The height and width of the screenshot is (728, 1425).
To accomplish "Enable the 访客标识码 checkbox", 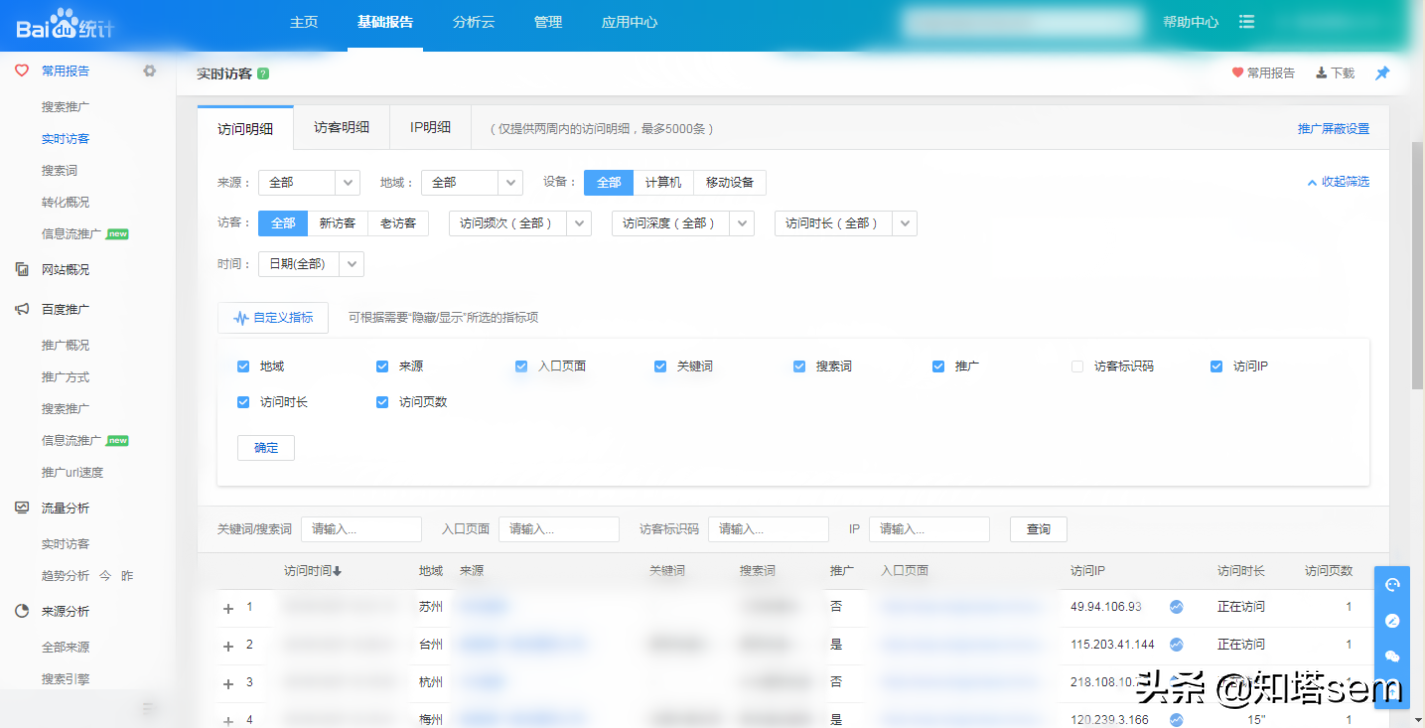I will 1077,367.
